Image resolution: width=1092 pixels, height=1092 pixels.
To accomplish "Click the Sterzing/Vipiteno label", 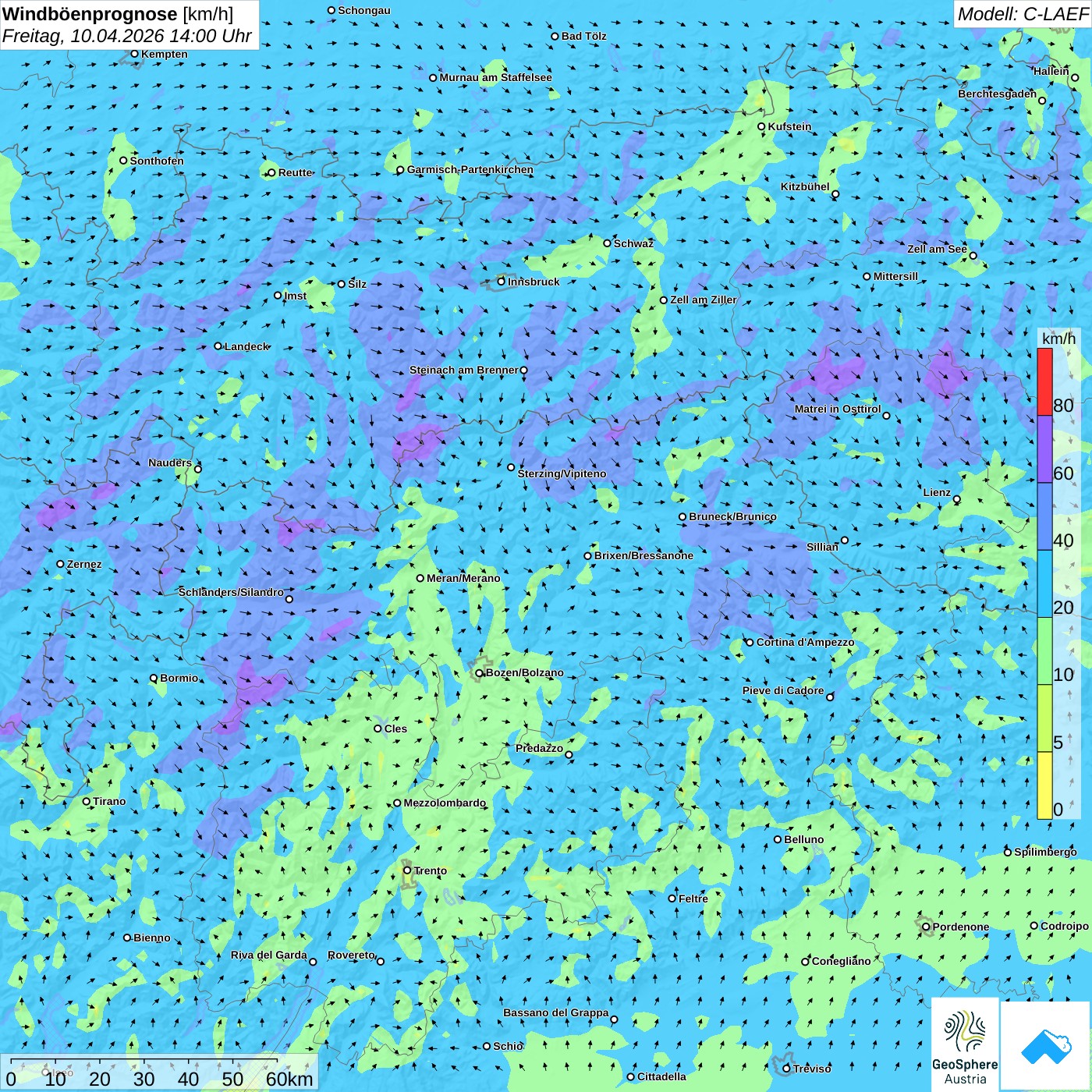I will click(x=562, y=473).
